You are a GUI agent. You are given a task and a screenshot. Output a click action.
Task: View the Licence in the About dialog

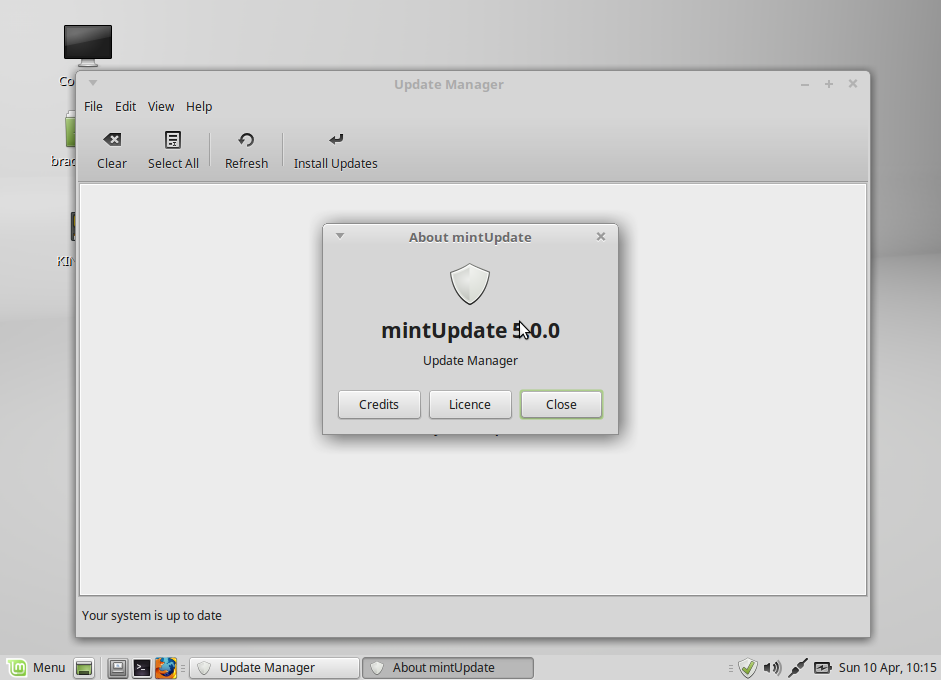470,405
